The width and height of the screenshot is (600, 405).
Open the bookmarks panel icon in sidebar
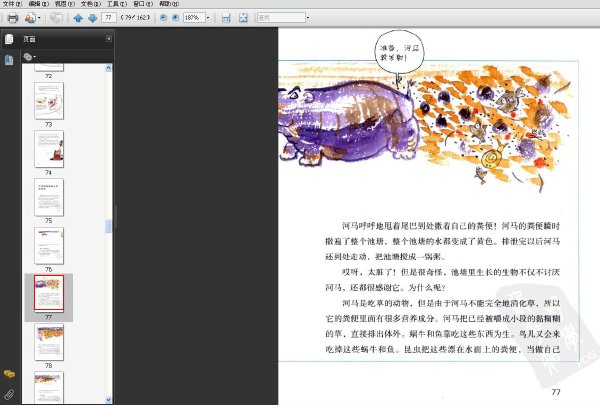pyautogui.click(x=9, y=60)
